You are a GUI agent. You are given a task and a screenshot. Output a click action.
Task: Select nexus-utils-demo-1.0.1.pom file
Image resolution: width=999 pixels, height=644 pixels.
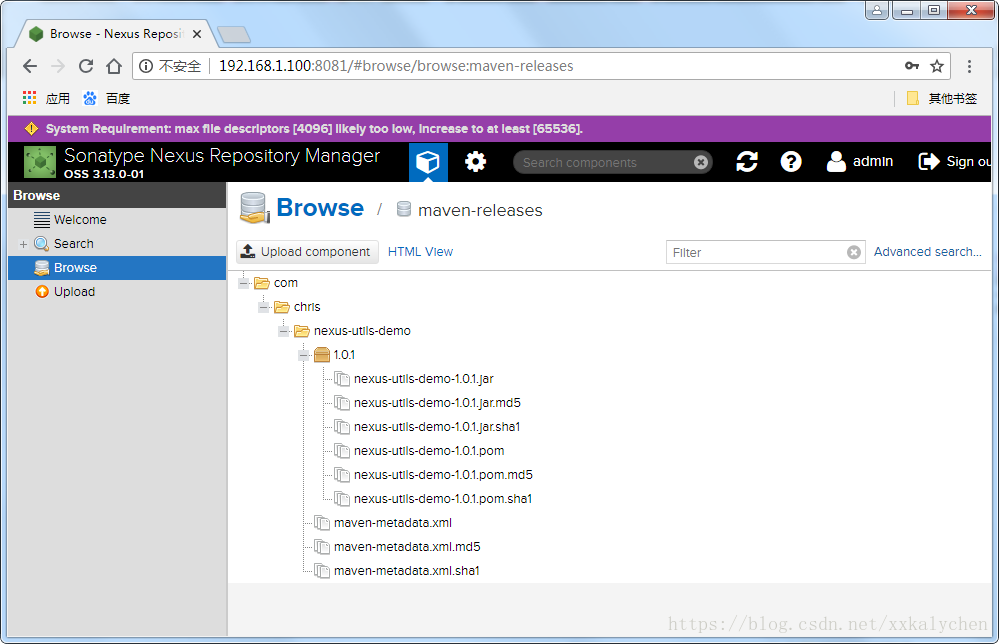tap(429, 451)
